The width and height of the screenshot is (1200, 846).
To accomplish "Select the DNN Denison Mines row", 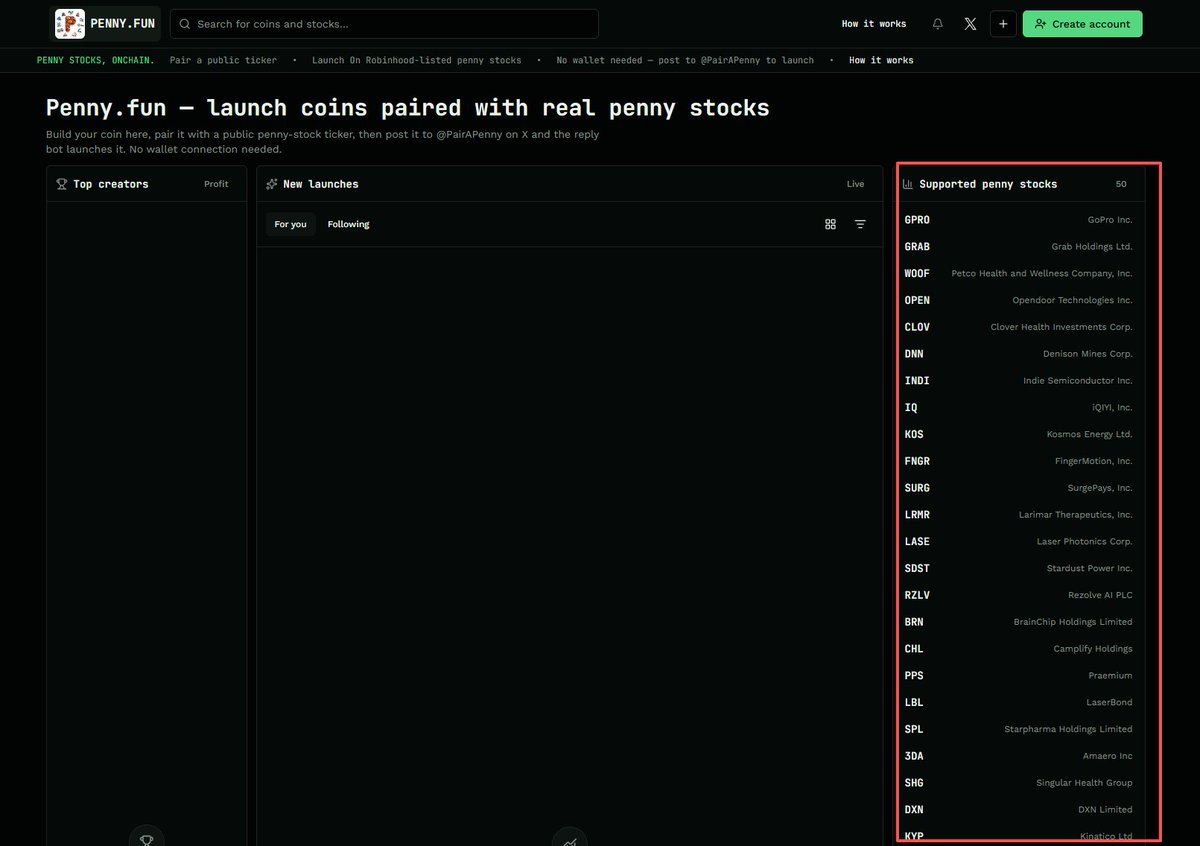I will 1018,354.
